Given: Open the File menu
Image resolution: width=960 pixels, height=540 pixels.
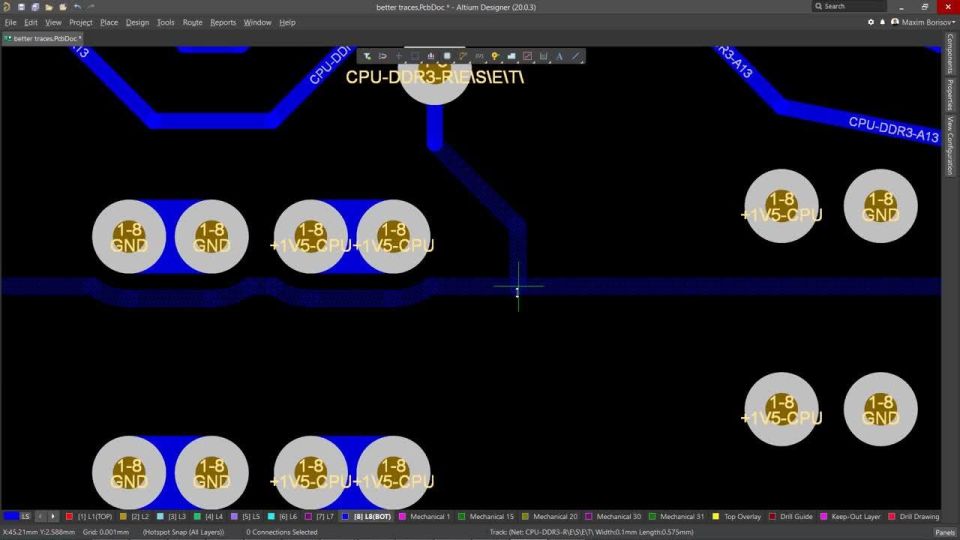Looking at the screenshot, I should tap(10, 23).
